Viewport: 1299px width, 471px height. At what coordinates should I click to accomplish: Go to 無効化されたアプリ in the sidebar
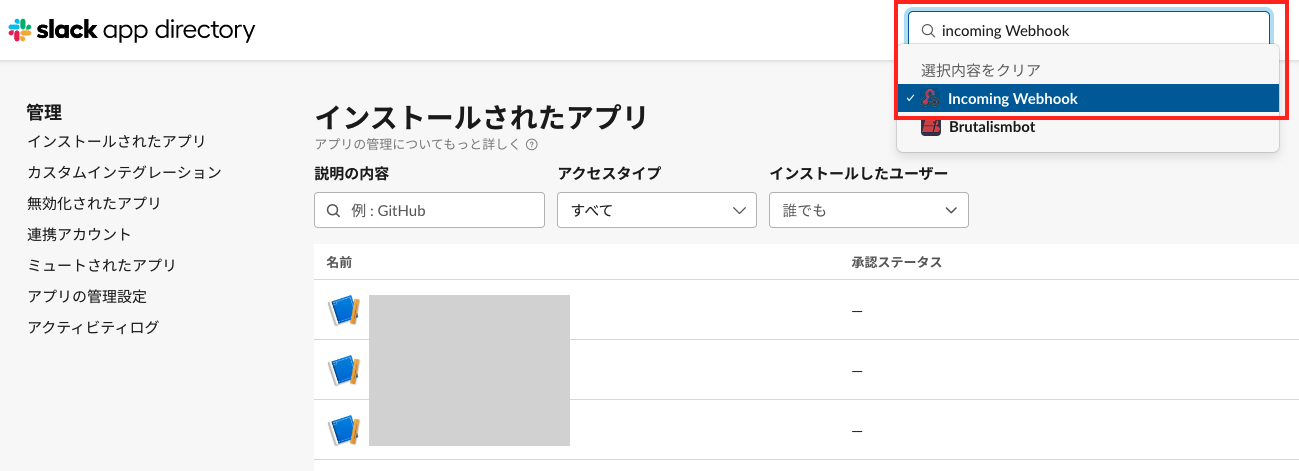click(x=94, y=203)
